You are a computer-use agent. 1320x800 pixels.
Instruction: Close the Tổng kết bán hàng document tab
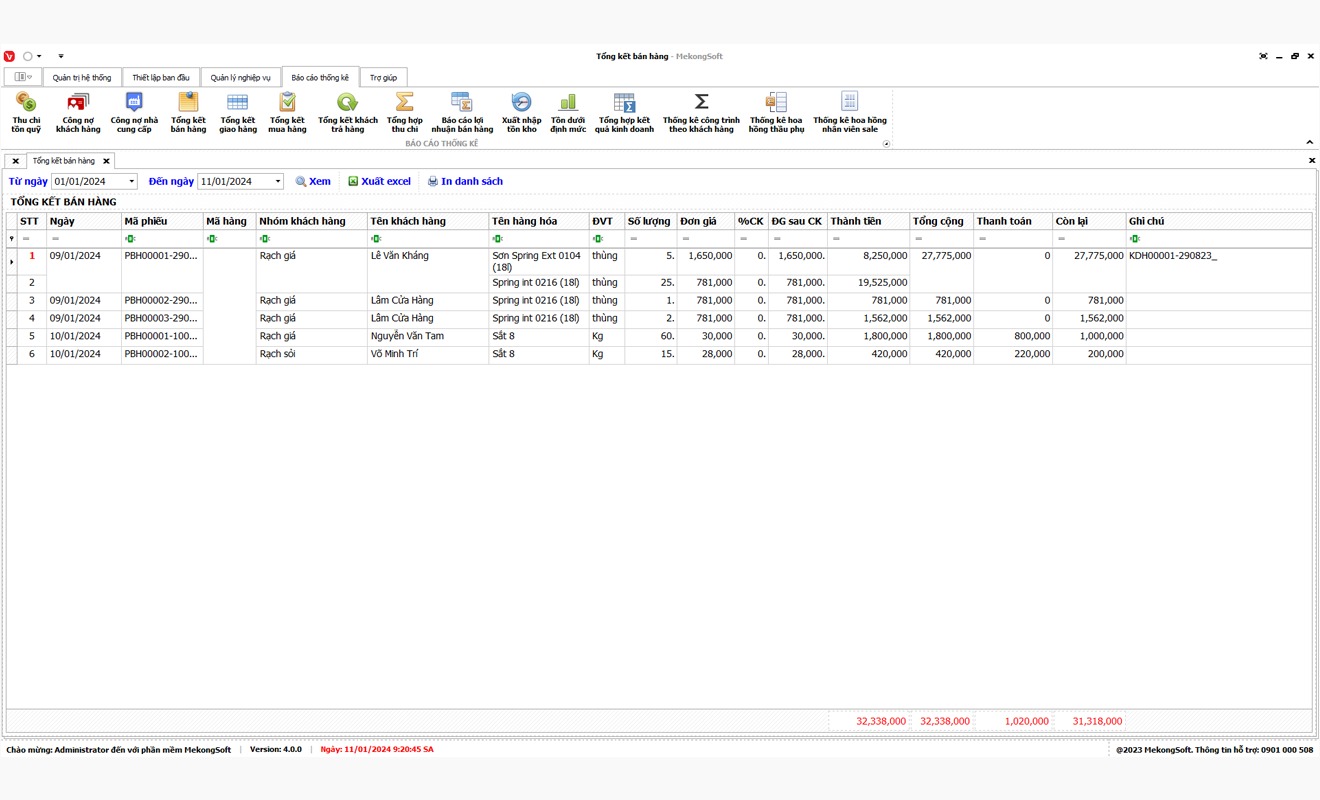coord(106,161)
